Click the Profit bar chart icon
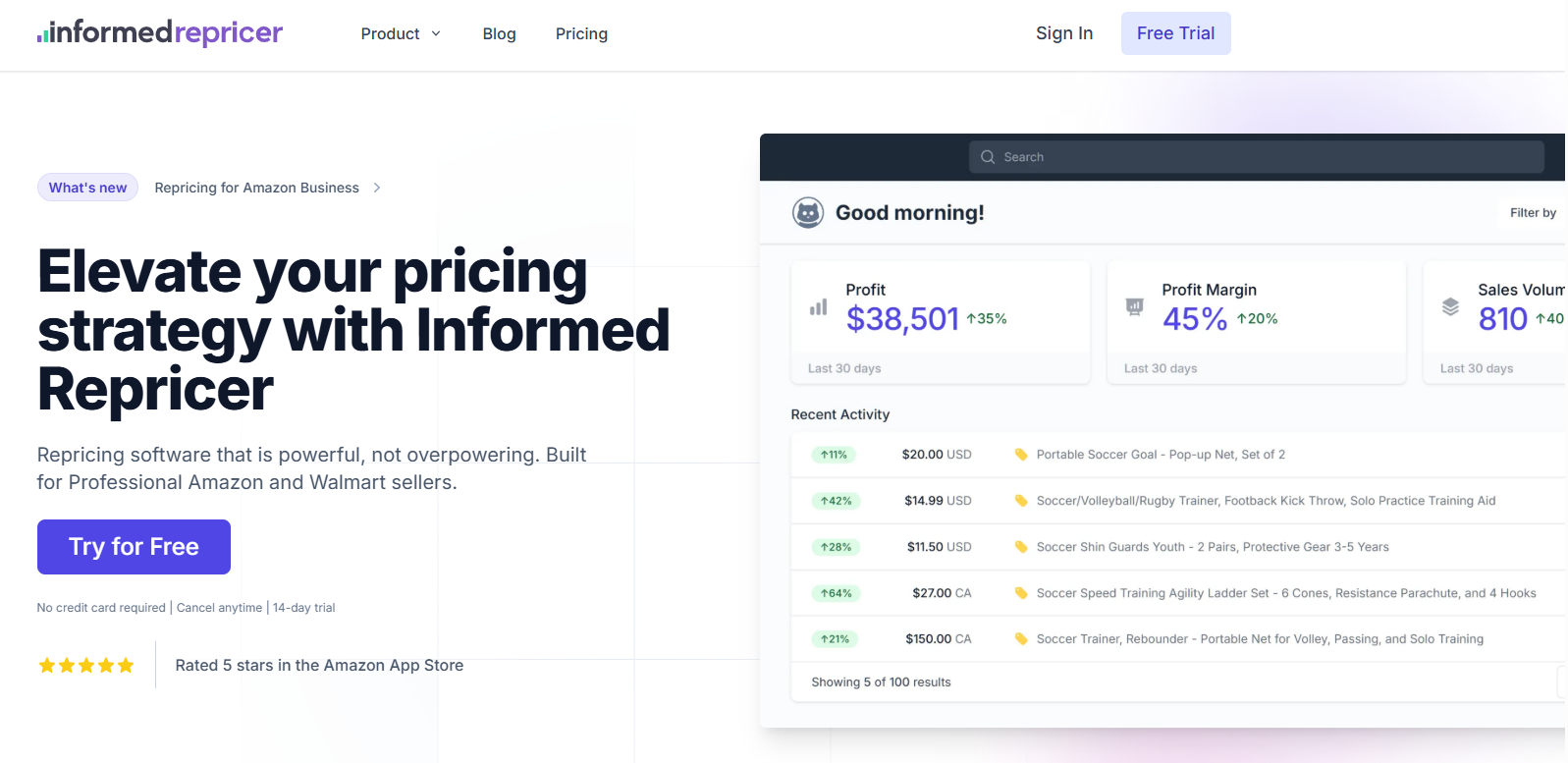 coord(818,307)
